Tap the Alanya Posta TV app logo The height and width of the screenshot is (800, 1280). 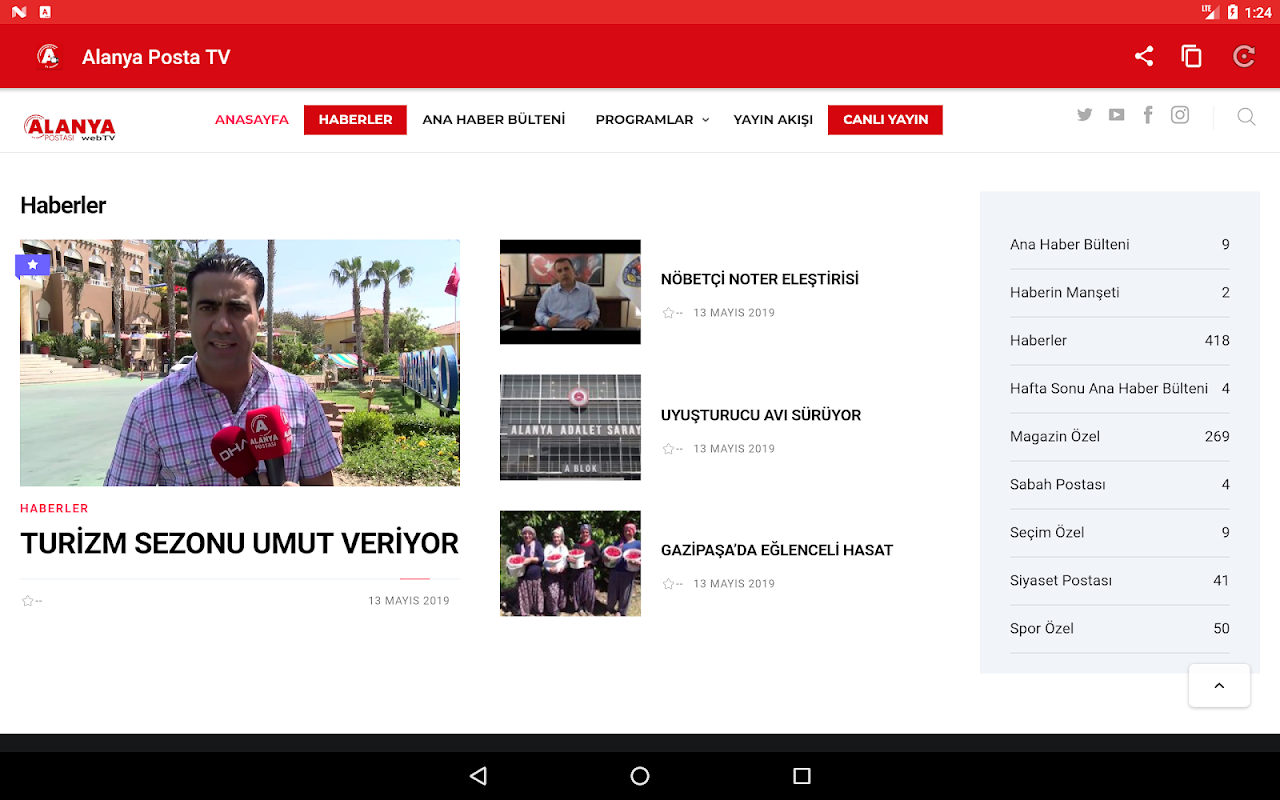(48, 57)
